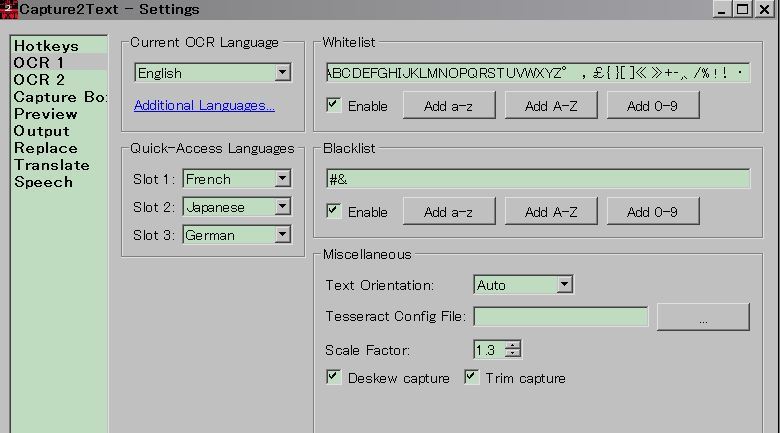Increase the Scale Factor with up arrow
This screenshot has width=780, height=433.
[513, 345]
